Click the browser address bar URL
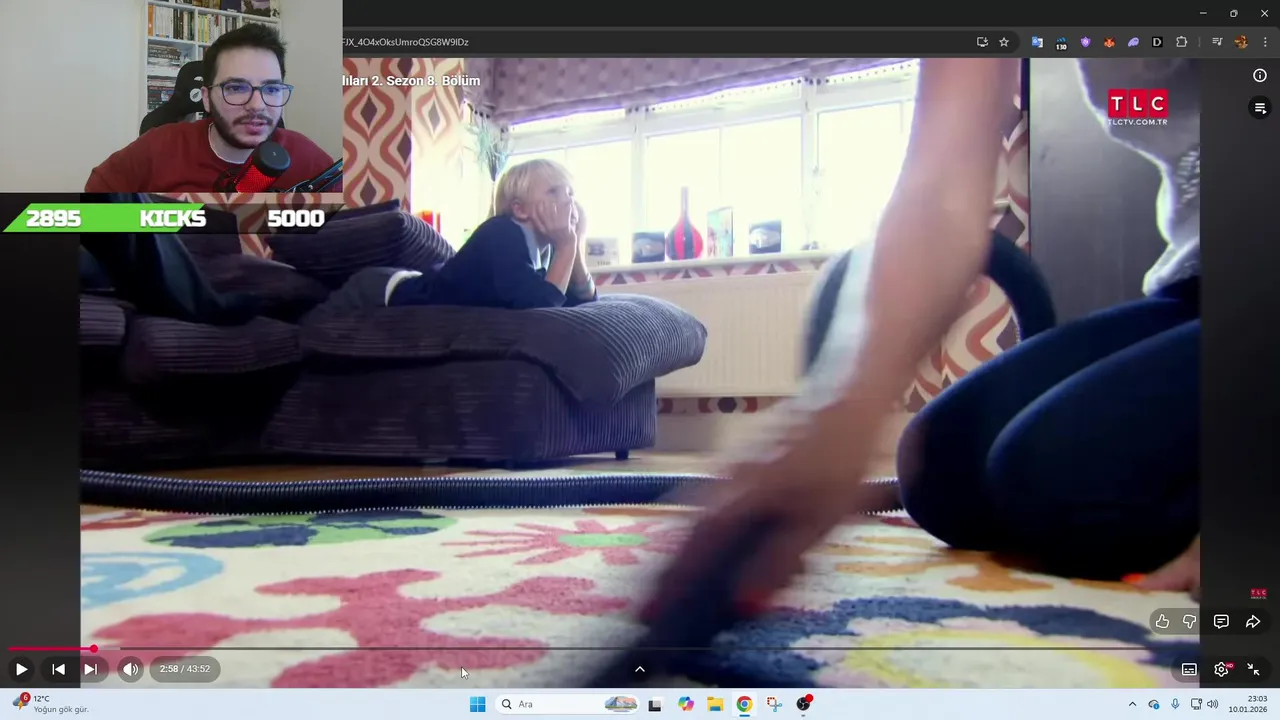 pos(405,42)
